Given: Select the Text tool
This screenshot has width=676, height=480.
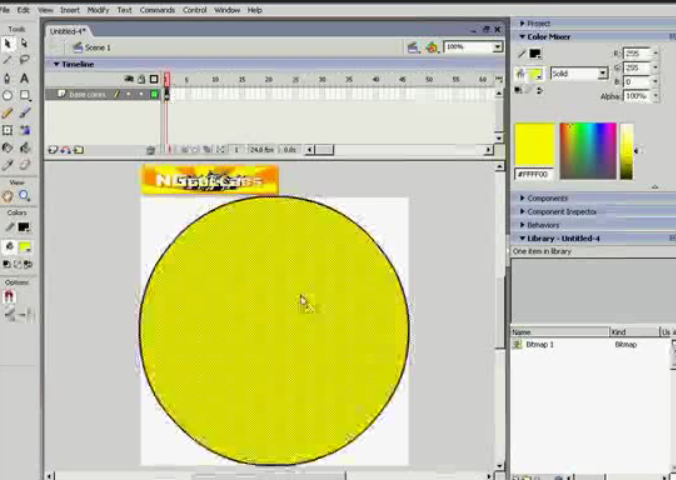Looking at the screenshot, I should [25, 78].
